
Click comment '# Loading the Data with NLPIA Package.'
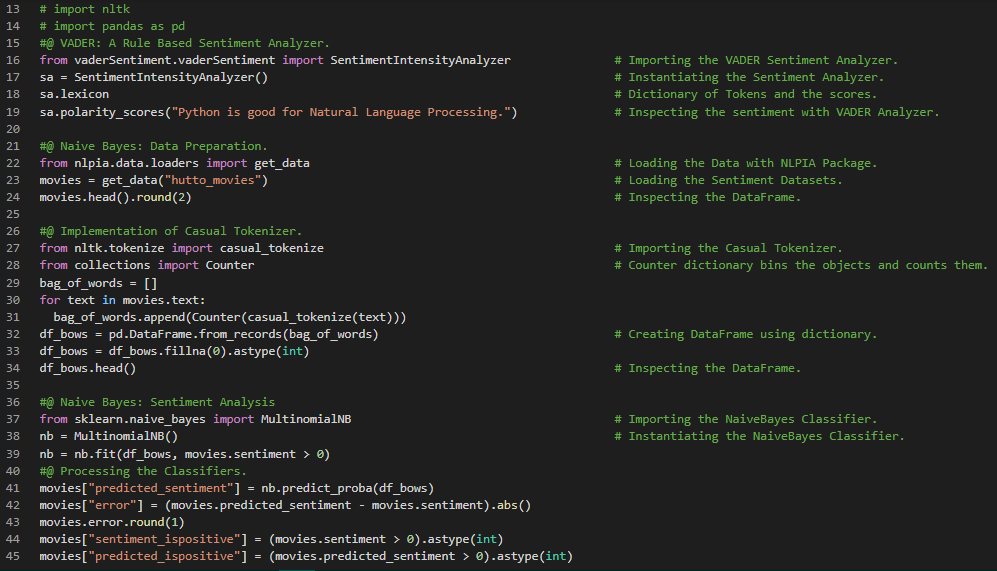click(746, 163)
